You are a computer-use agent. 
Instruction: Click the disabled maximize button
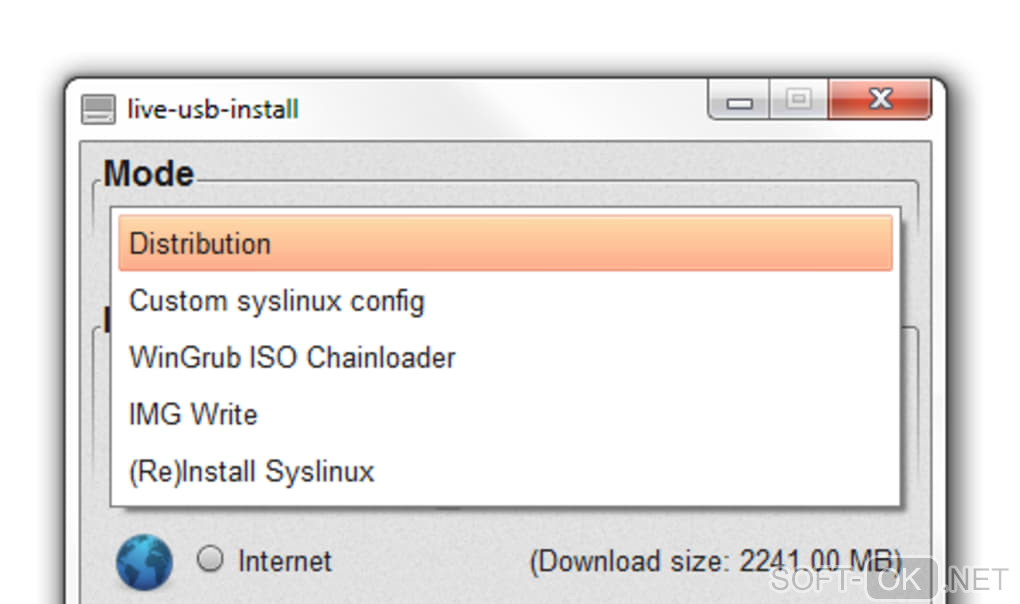(x=798, y=100)
